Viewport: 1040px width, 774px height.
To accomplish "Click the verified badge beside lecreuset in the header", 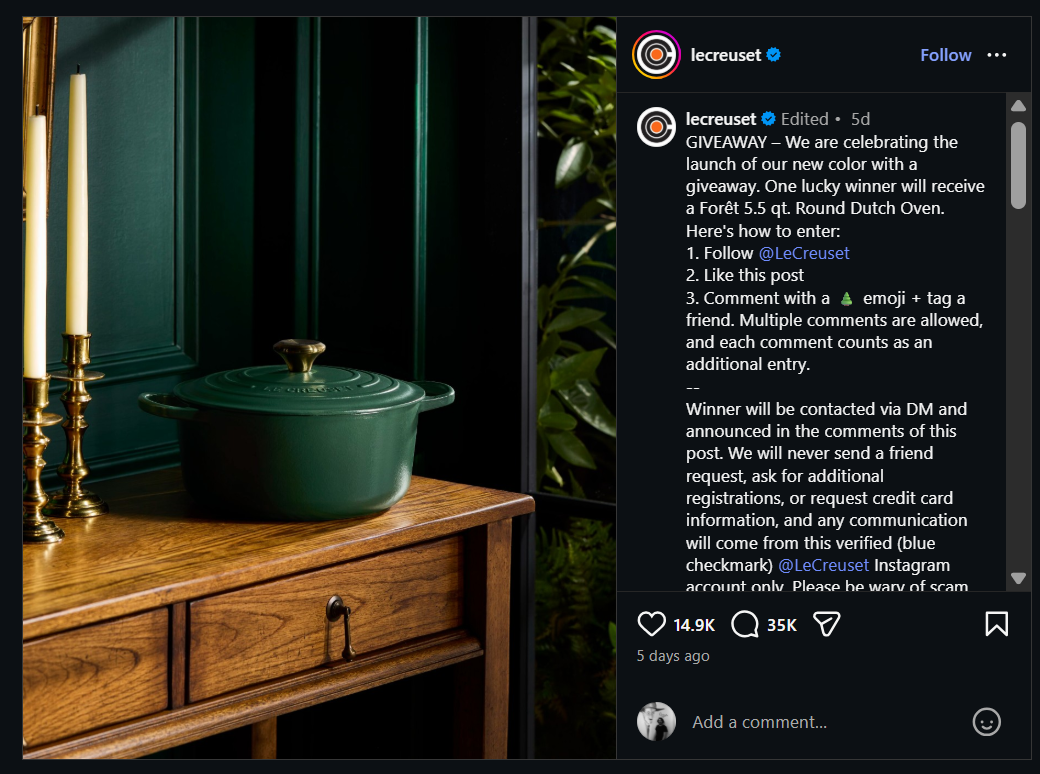I will click(x=770, y=55).
